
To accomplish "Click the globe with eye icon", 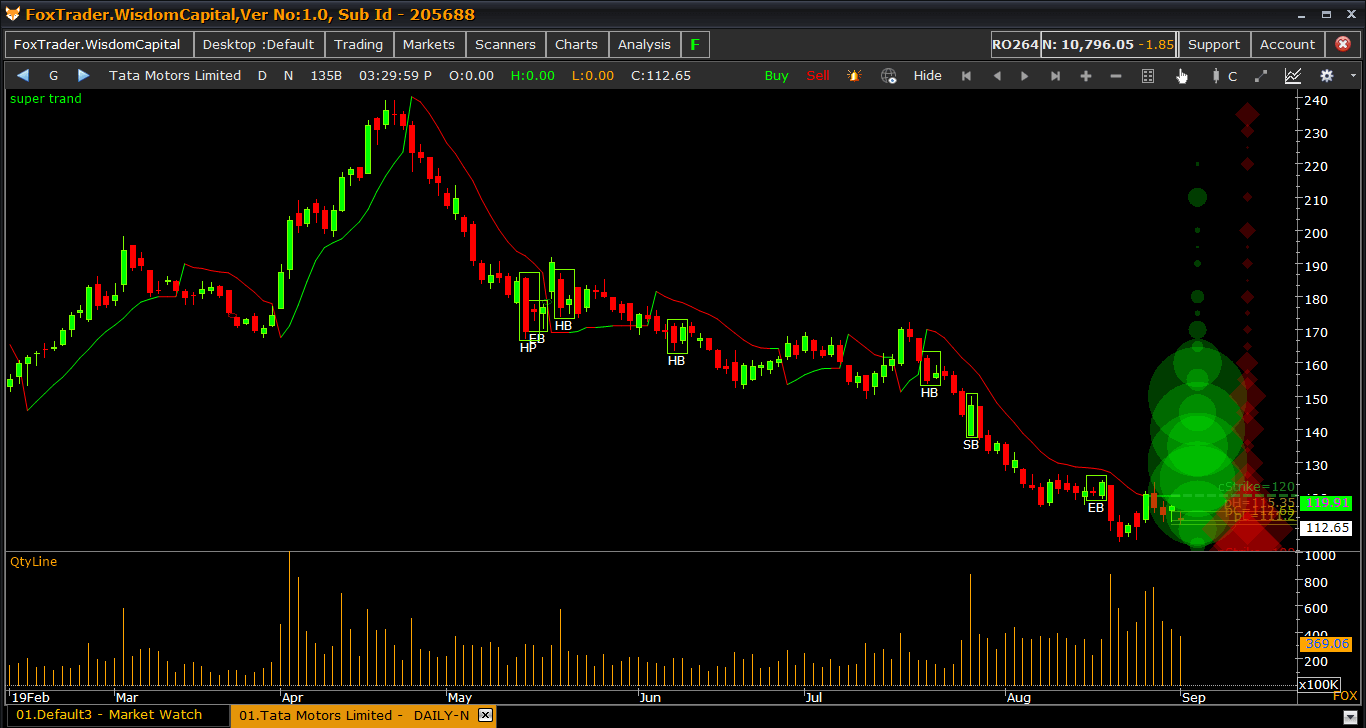I will (888, 76).
